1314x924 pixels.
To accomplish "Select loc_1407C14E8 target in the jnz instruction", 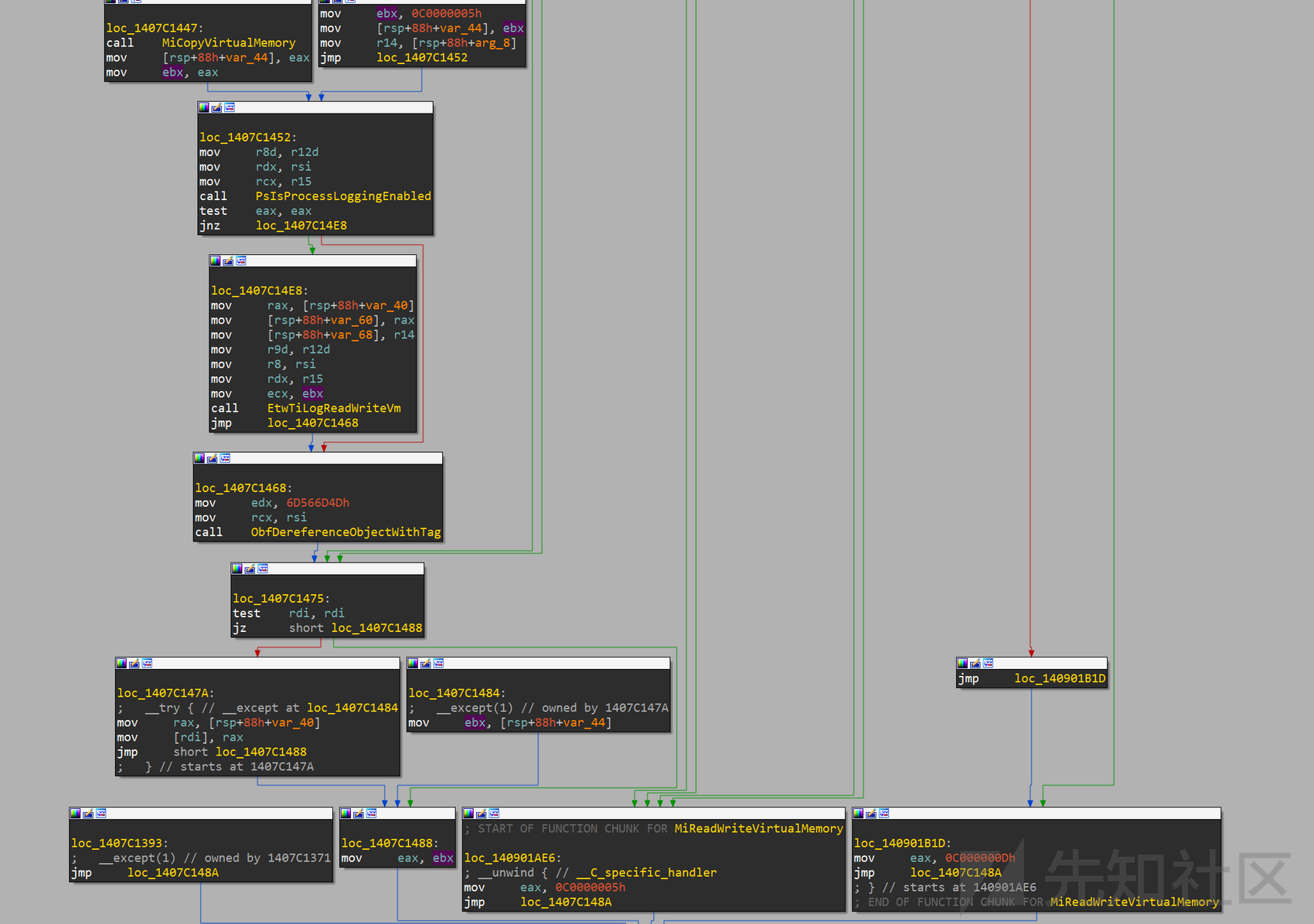I will [301, 226].
